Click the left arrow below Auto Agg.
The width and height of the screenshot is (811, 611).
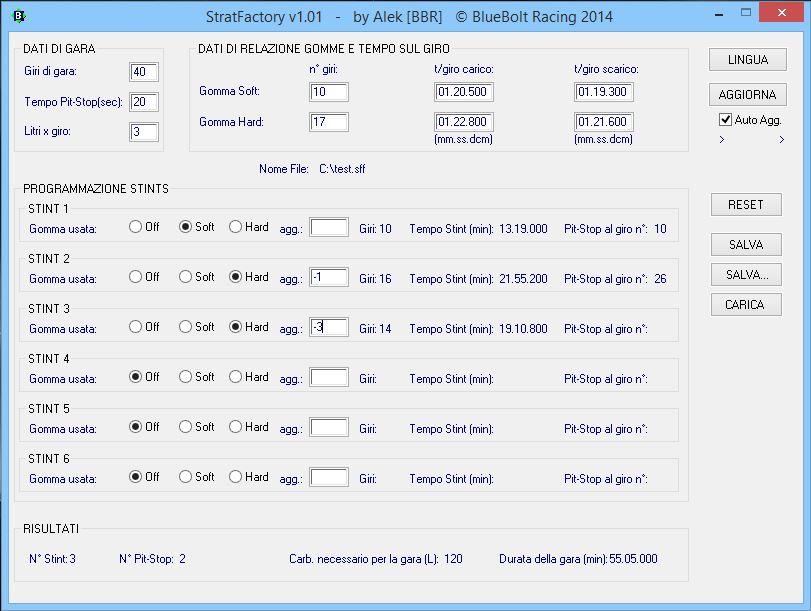click(x=722, y=140)
